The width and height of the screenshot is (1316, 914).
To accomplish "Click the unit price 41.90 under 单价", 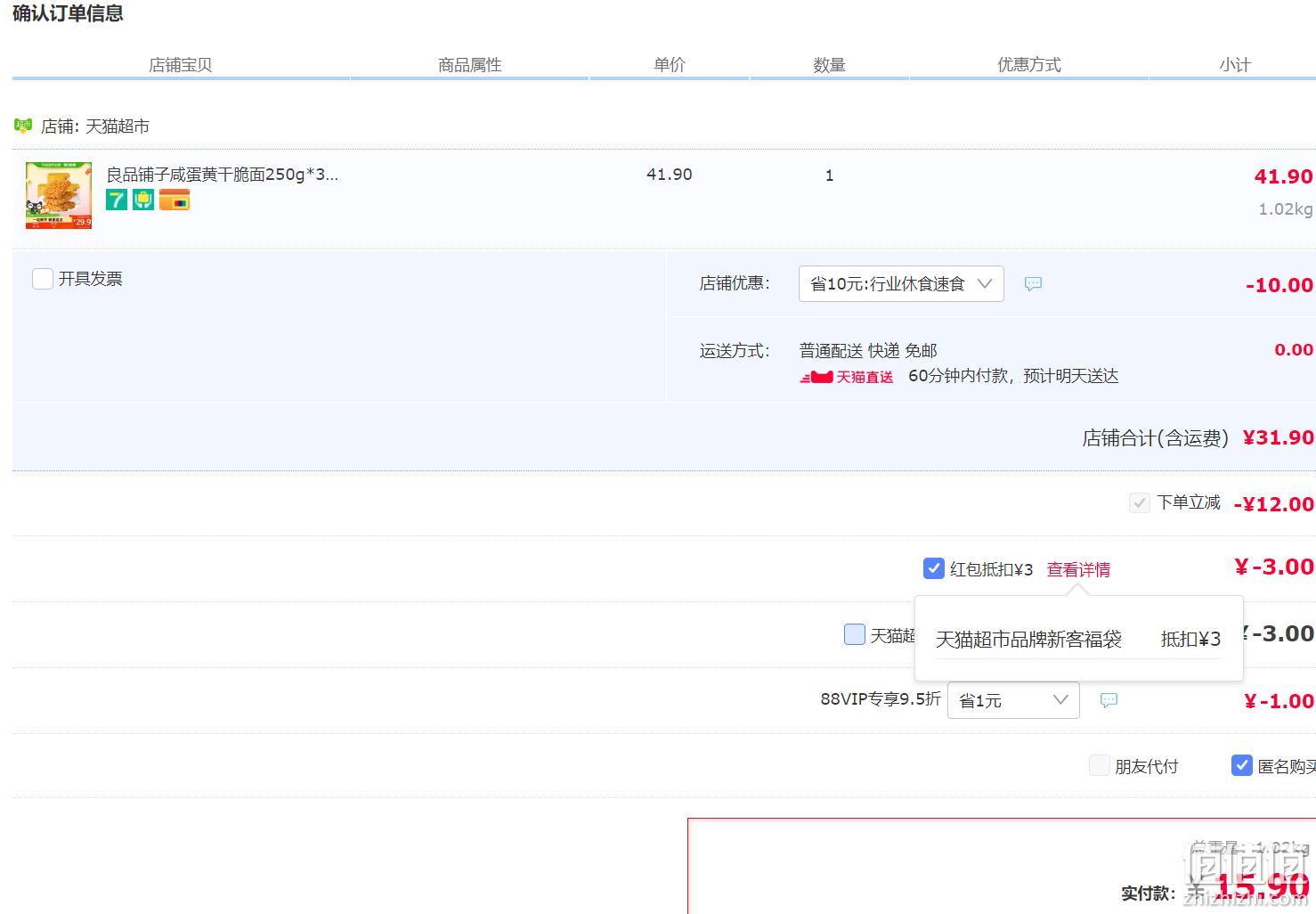I will pyautogui.click(x=670, y=175).
